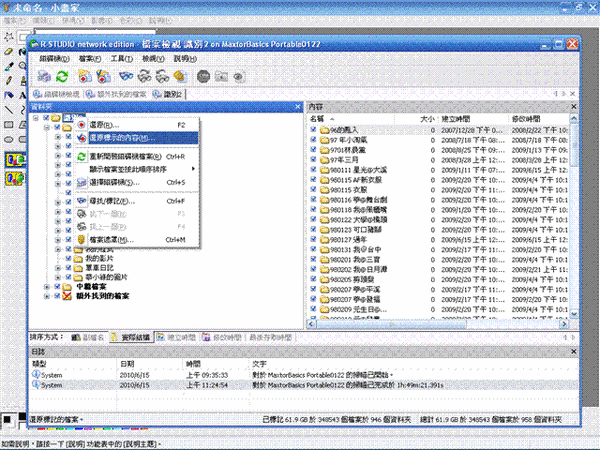Toggle checkbox for 980111 星光@大溪
This screenshot has height=450, width=600.
tap(313, 170)
